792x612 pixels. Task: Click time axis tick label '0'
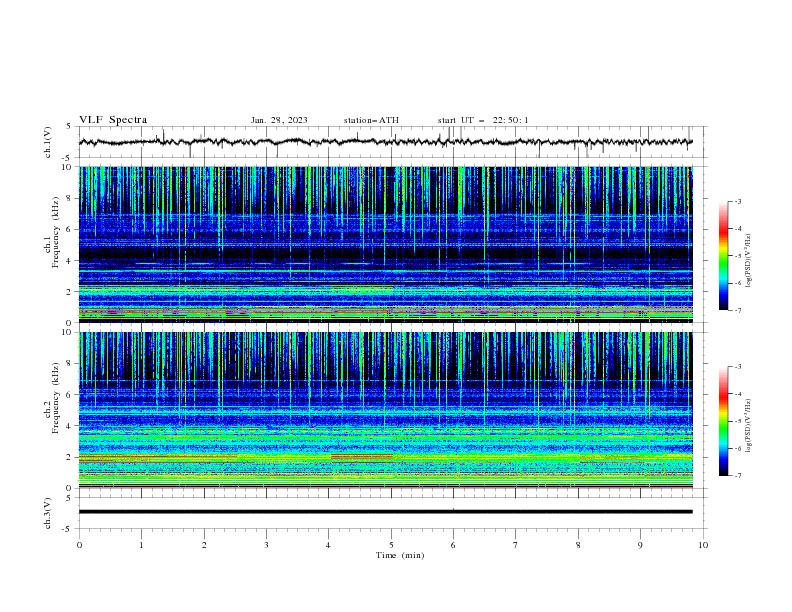pos(79,545)
